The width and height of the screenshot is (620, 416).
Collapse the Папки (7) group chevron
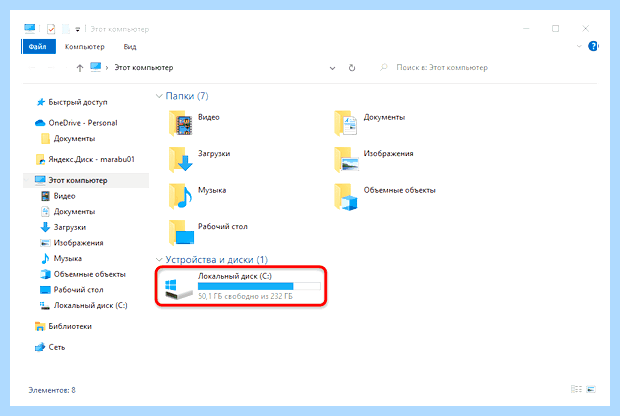coord(159,96)
